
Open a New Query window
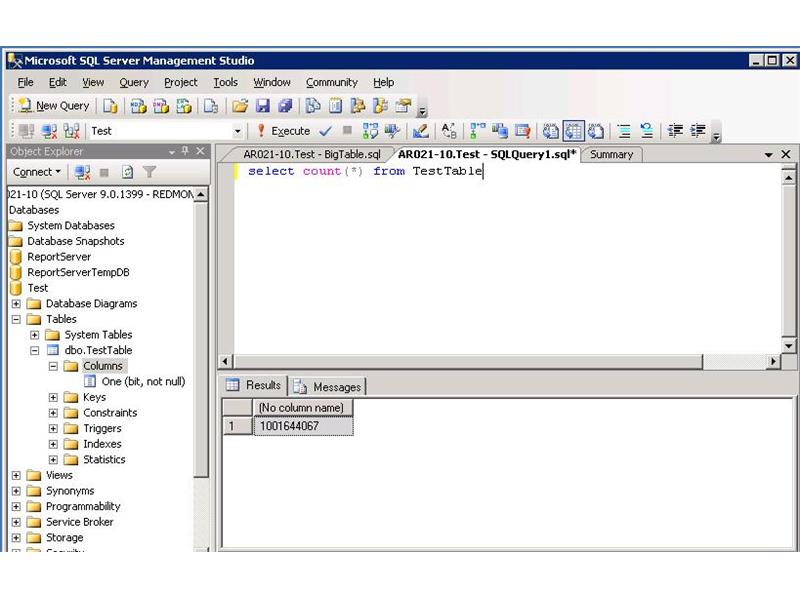tap(50, 105)
